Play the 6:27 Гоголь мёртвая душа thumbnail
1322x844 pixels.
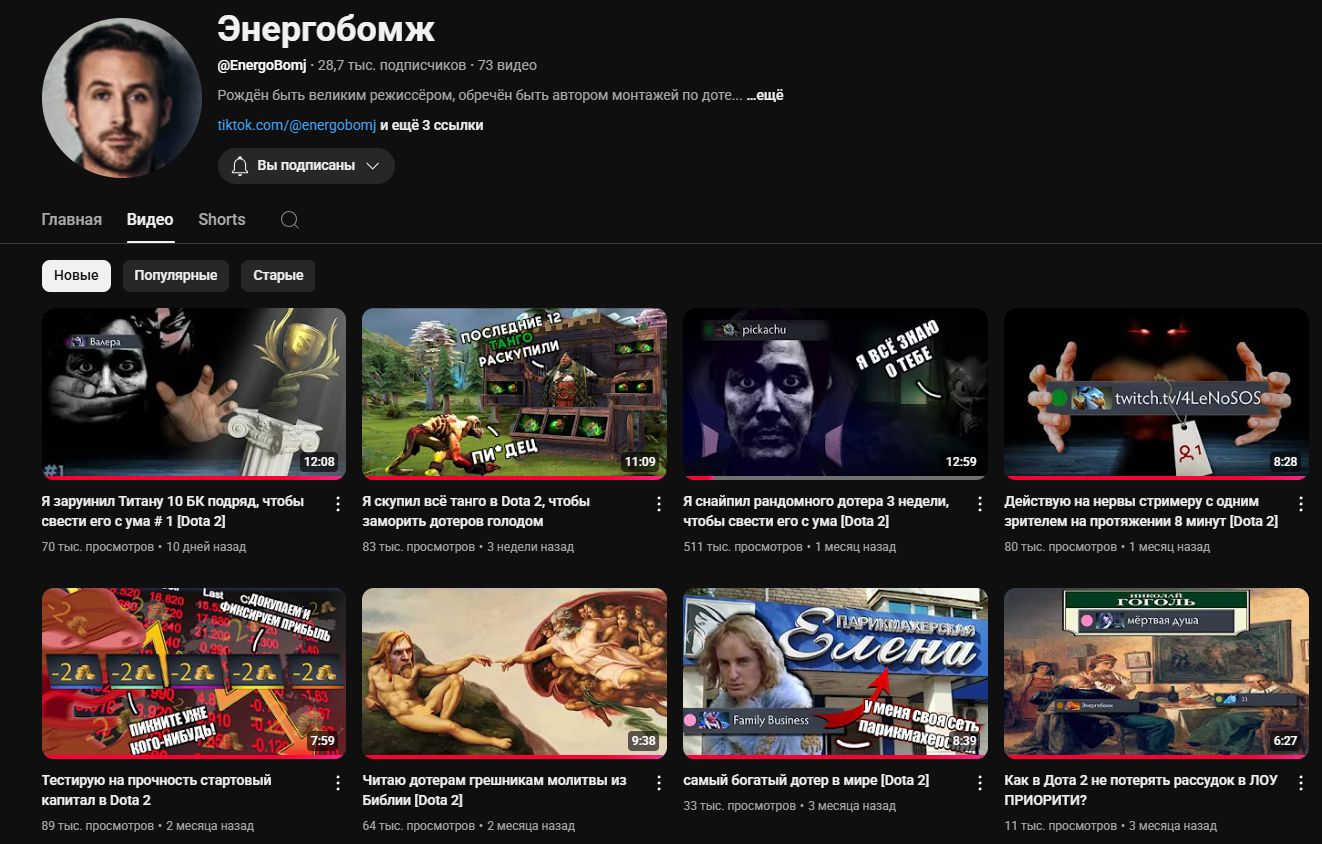point(1156,673)
